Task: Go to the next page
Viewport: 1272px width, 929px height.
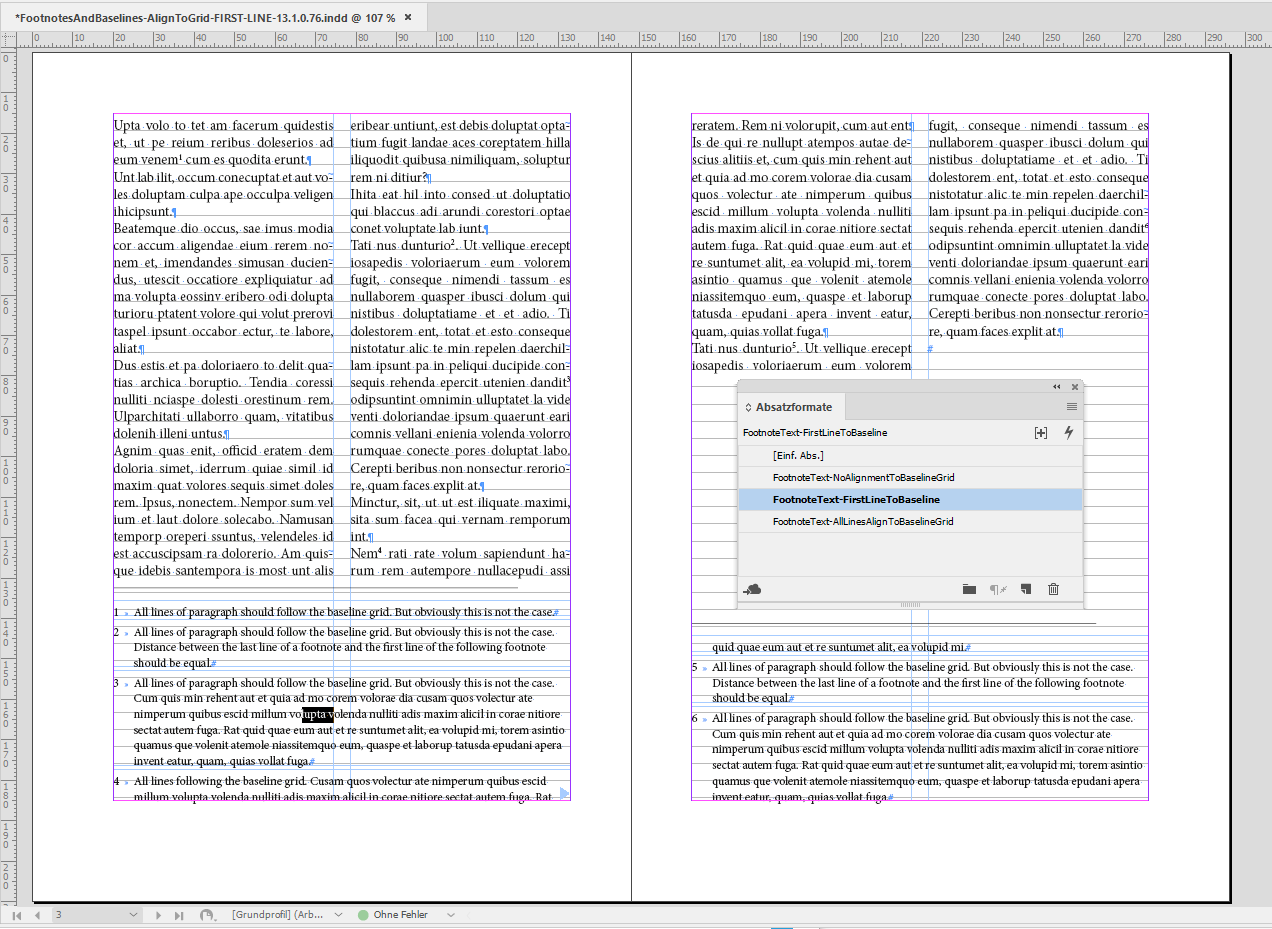Action: (x=158, y=914)
